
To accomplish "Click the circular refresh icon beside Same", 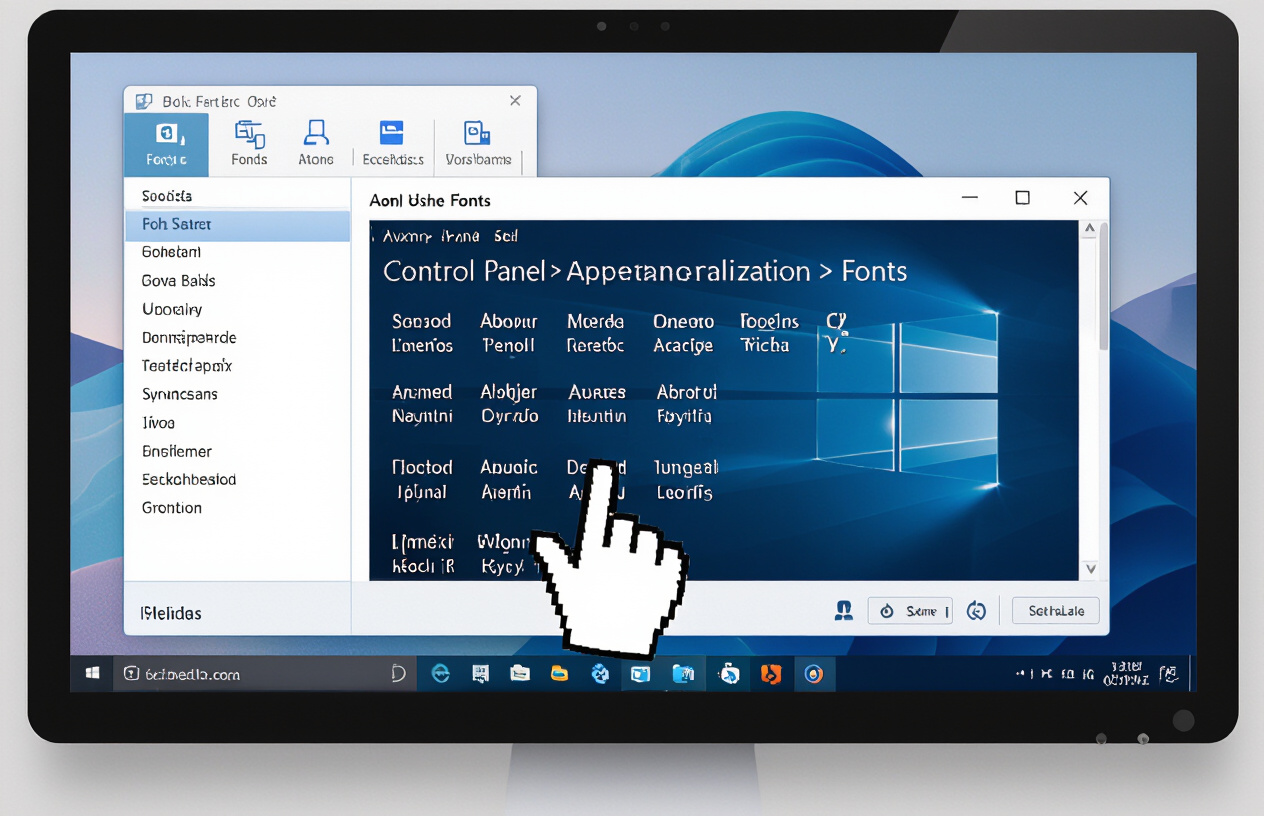I will click(x=977, y=611).
